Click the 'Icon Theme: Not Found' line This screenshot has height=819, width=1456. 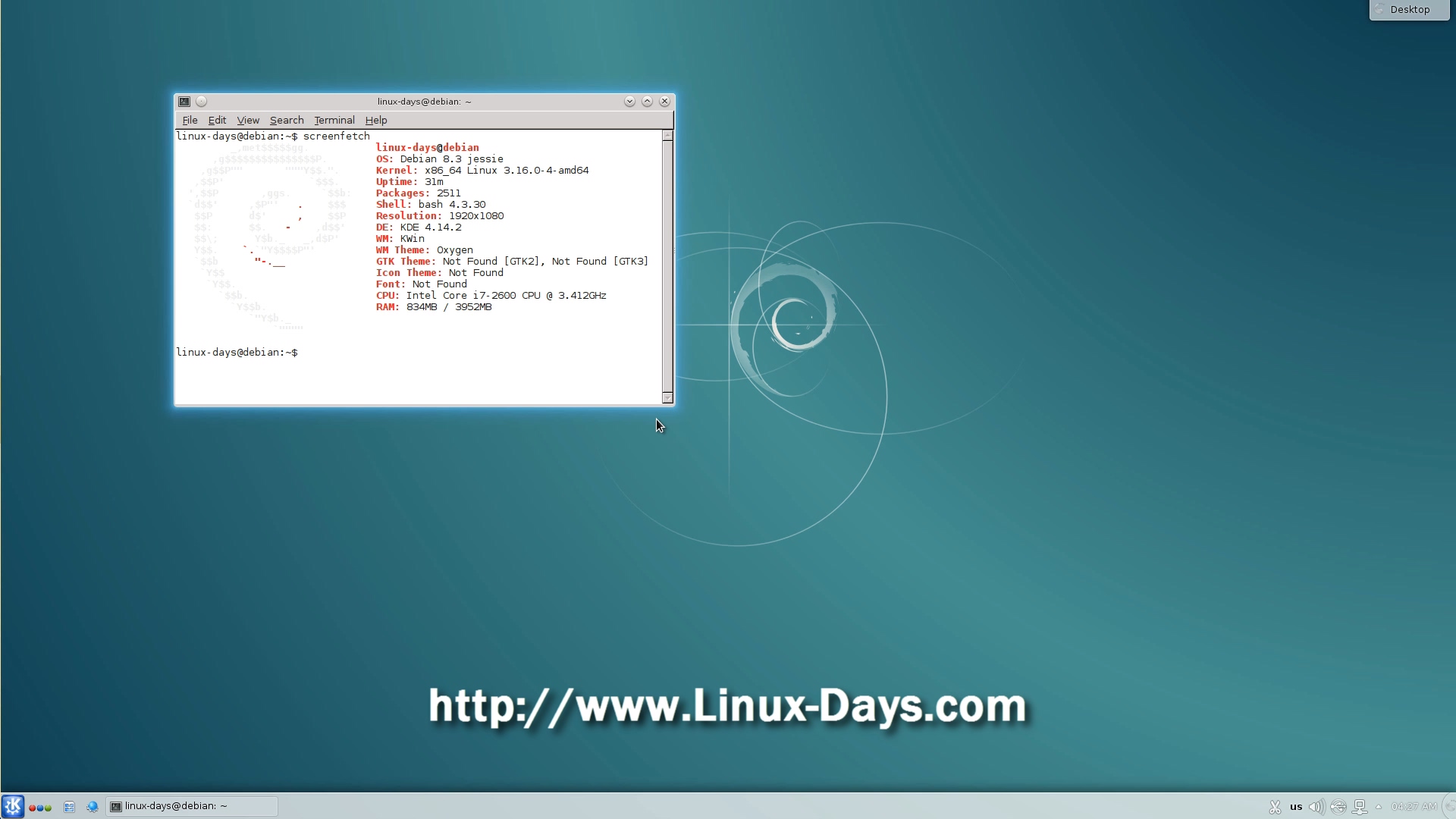[x=440, y=273]
